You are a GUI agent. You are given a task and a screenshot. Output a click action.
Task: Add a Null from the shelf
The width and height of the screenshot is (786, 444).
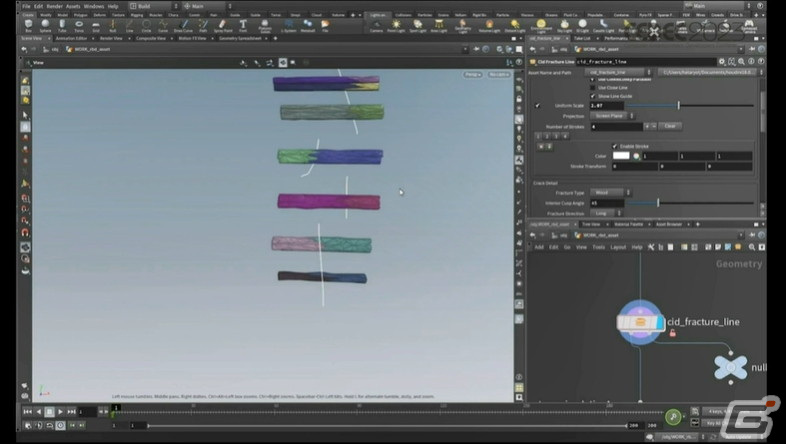pyautogui.click(x=113, y=25)
